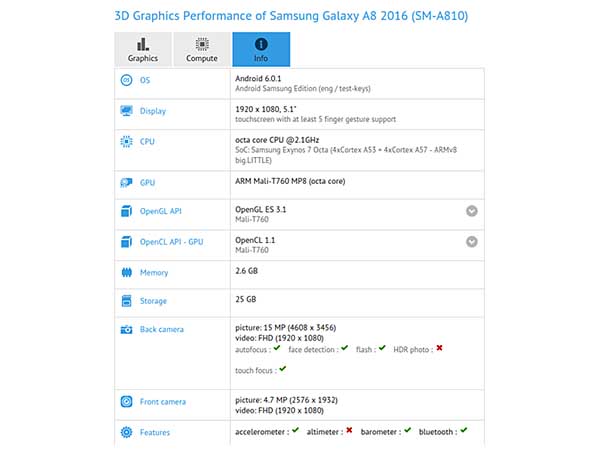Click the Memory row icon

[126, 272]
